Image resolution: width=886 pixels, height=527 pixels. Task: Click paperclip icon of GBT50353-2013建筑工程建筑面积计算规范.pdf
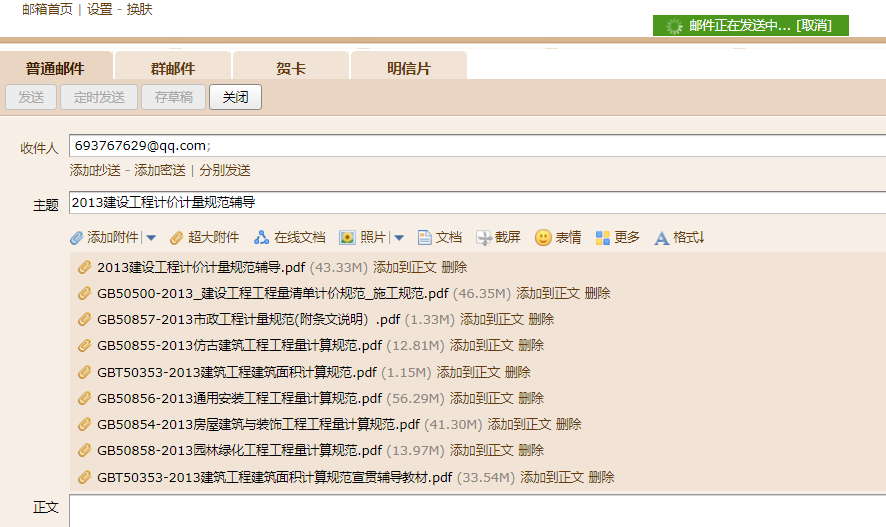(x=84, y=372)
